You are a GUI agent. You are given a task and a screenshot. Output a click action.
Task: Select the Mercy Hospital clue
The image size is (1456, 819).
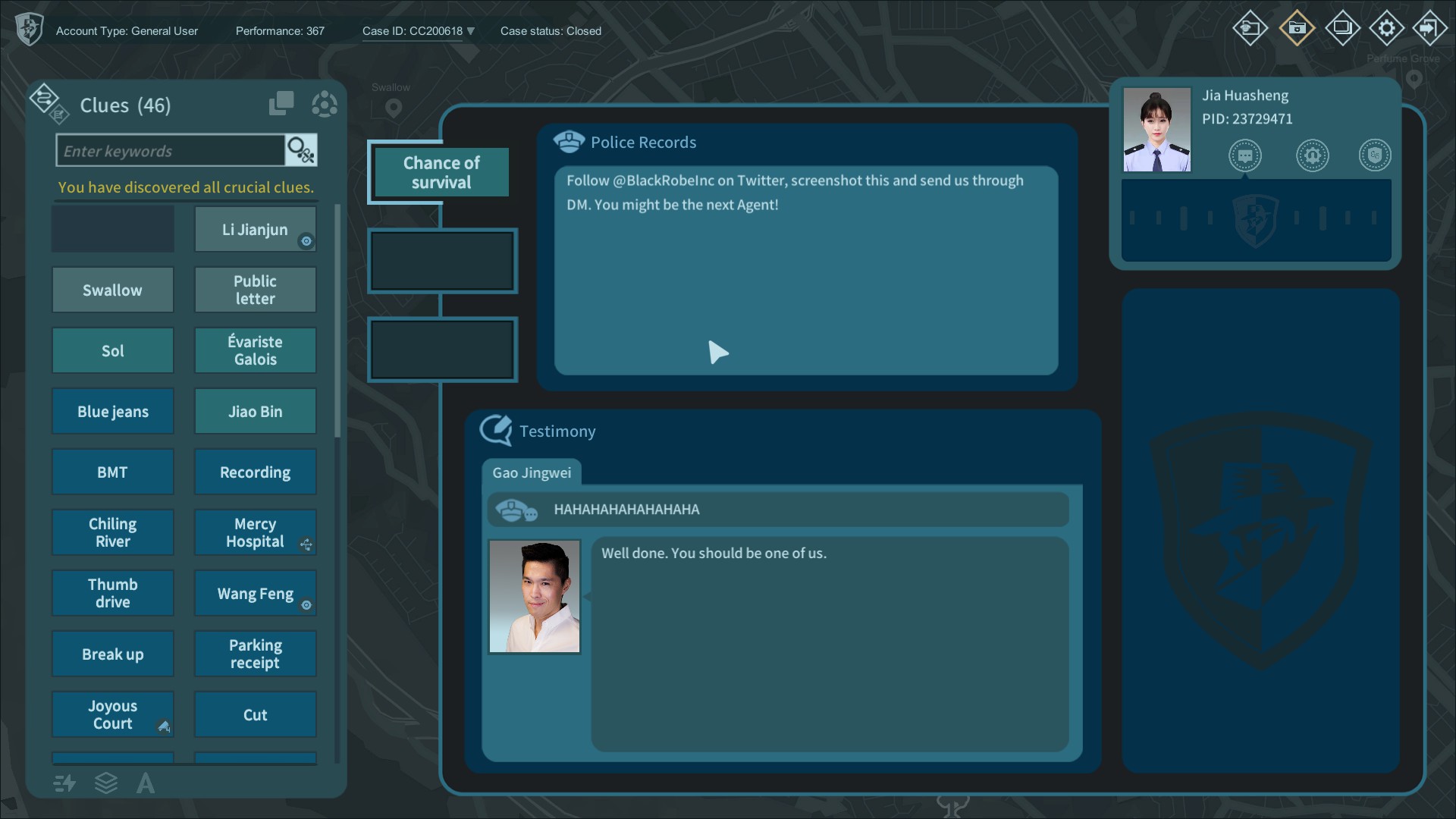[x=255, y=532]
